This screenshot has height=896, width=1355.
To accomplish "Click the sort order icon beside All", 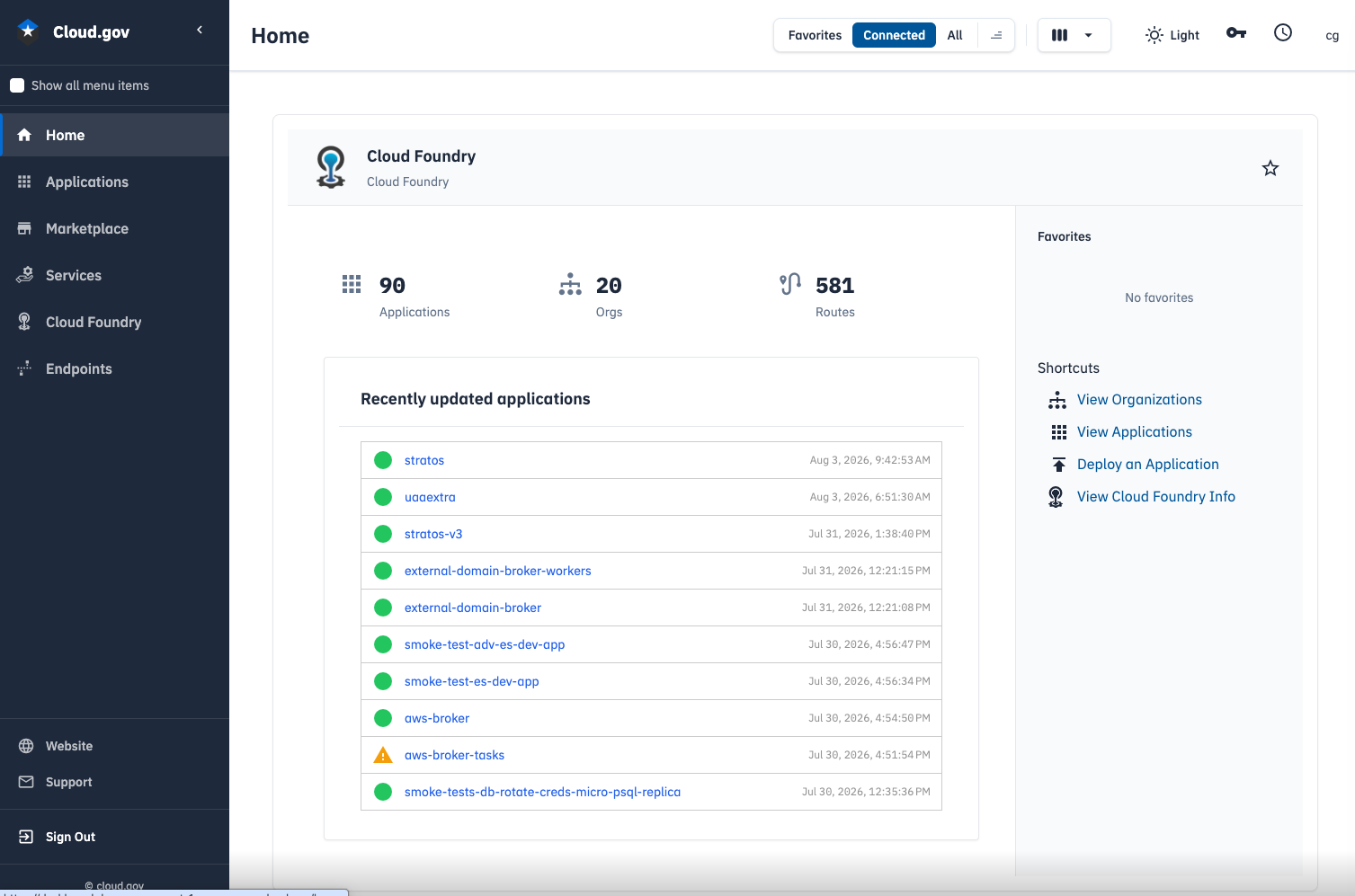I will (x=996, y=35).
